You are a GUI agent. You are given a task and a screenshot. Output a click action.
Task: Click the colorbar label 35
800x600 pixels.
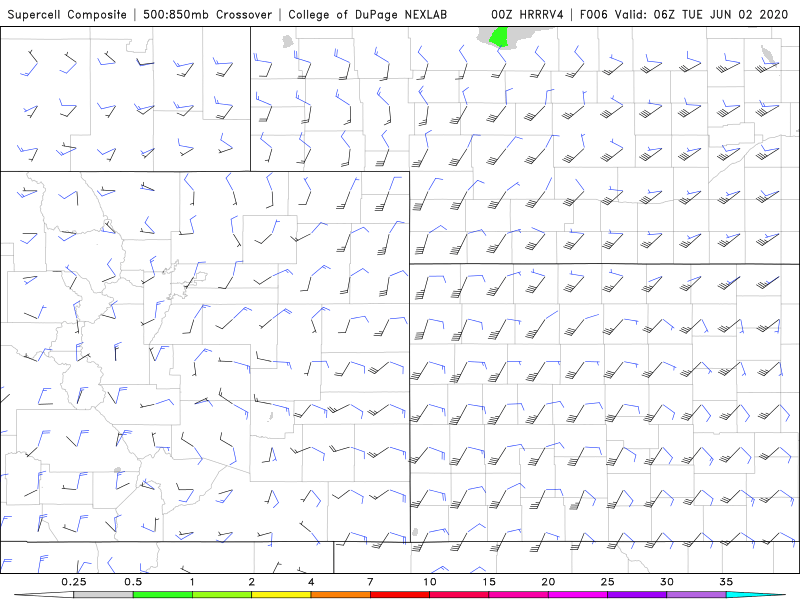[x=726, y=582]
